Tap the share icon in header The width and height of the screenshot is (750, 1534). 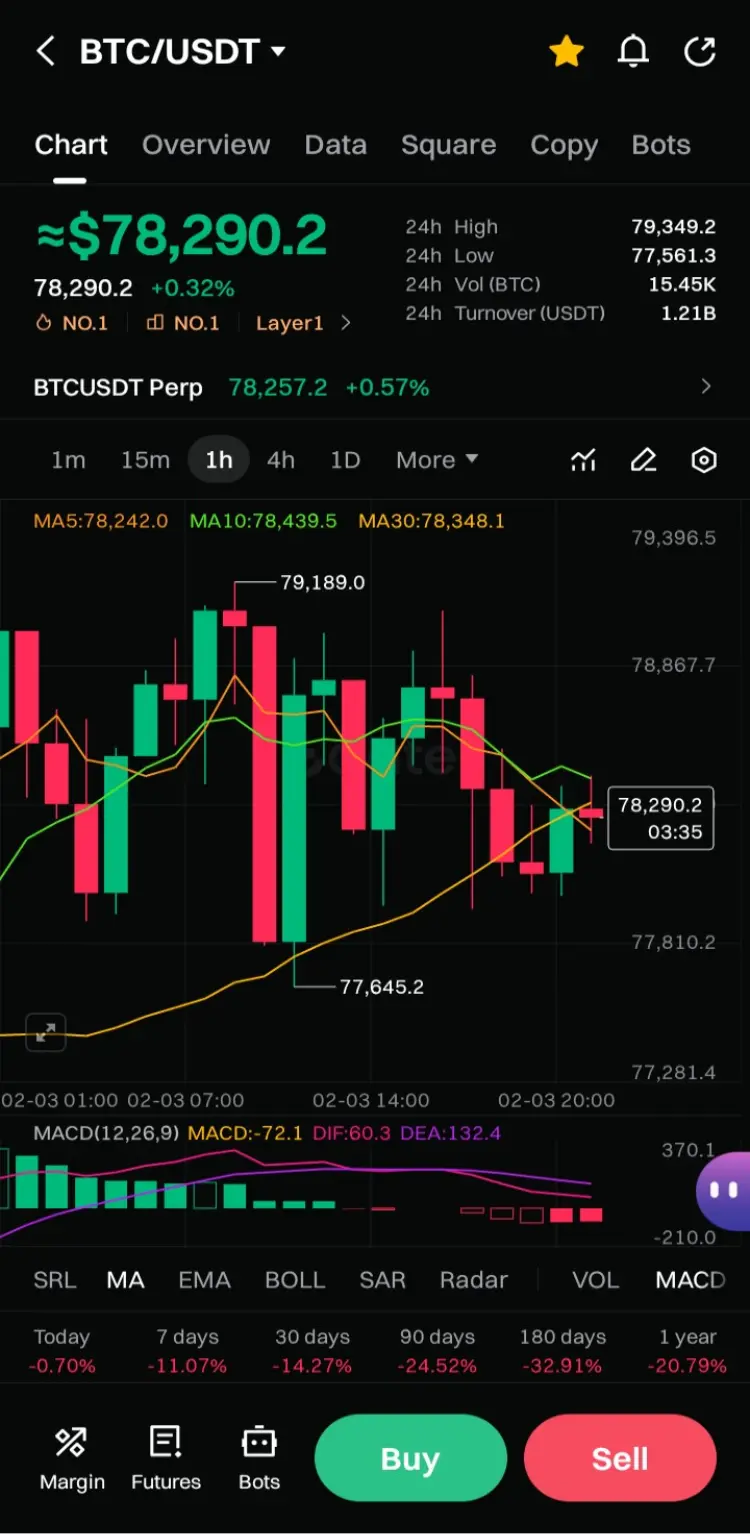click(700, 51)
